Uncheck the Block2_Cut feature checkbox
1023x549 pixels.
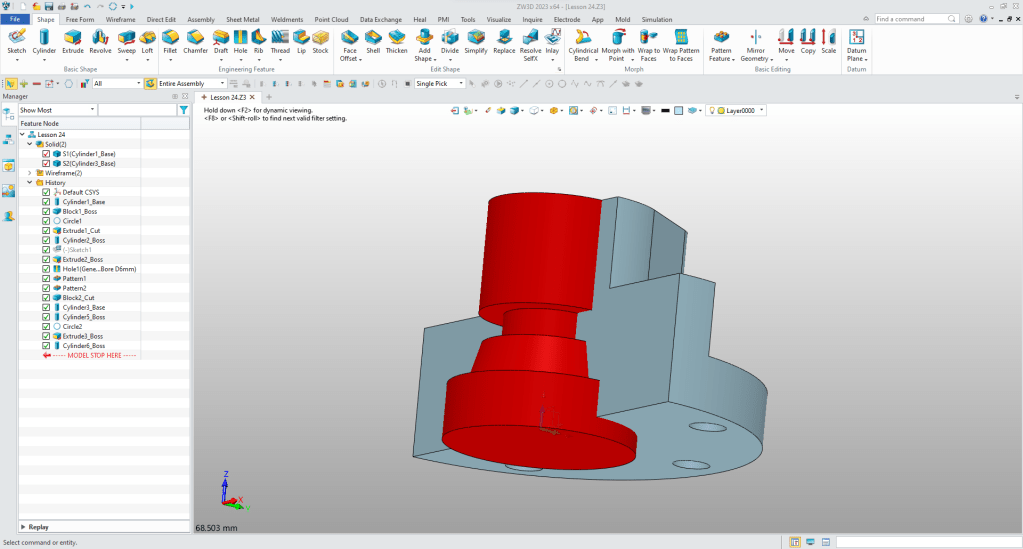tap(46, 298)
